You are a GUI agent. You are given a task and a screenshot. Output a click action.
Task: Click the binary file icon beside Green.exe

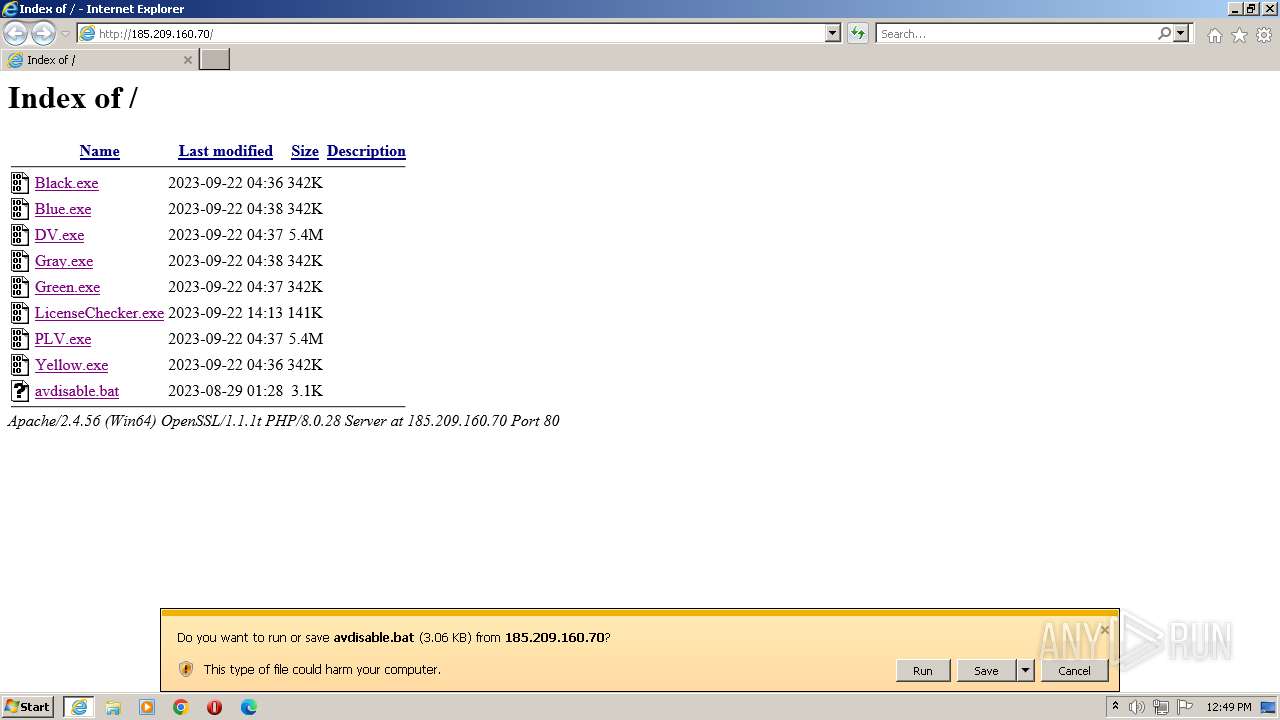[20, 286]
